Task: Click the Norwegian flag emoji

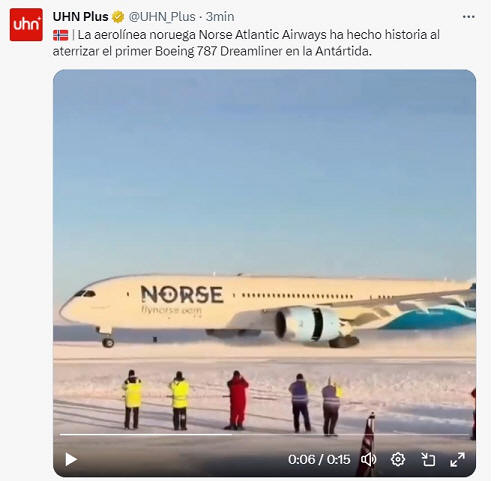Action: coord(60,35)
